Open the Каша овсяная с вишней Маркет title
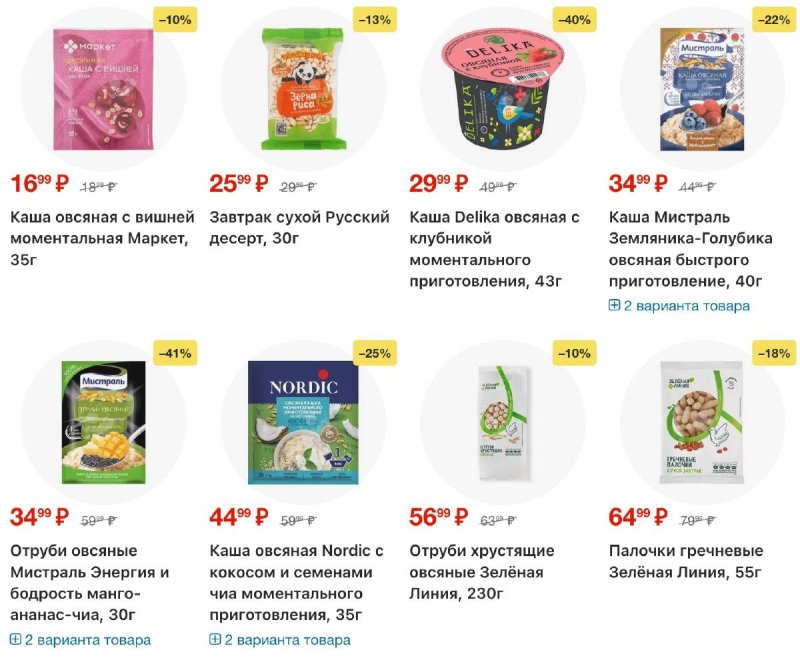Viewport: 800px width, 662px height. [99, 238]
